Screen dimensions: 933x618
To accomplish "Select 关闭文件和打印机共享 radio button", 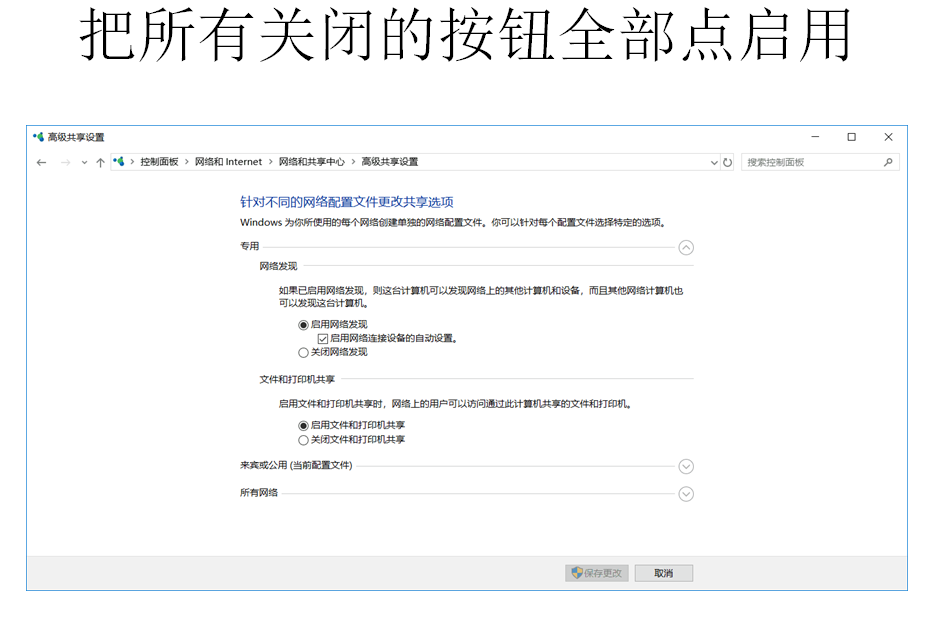I will coord(303,440).
